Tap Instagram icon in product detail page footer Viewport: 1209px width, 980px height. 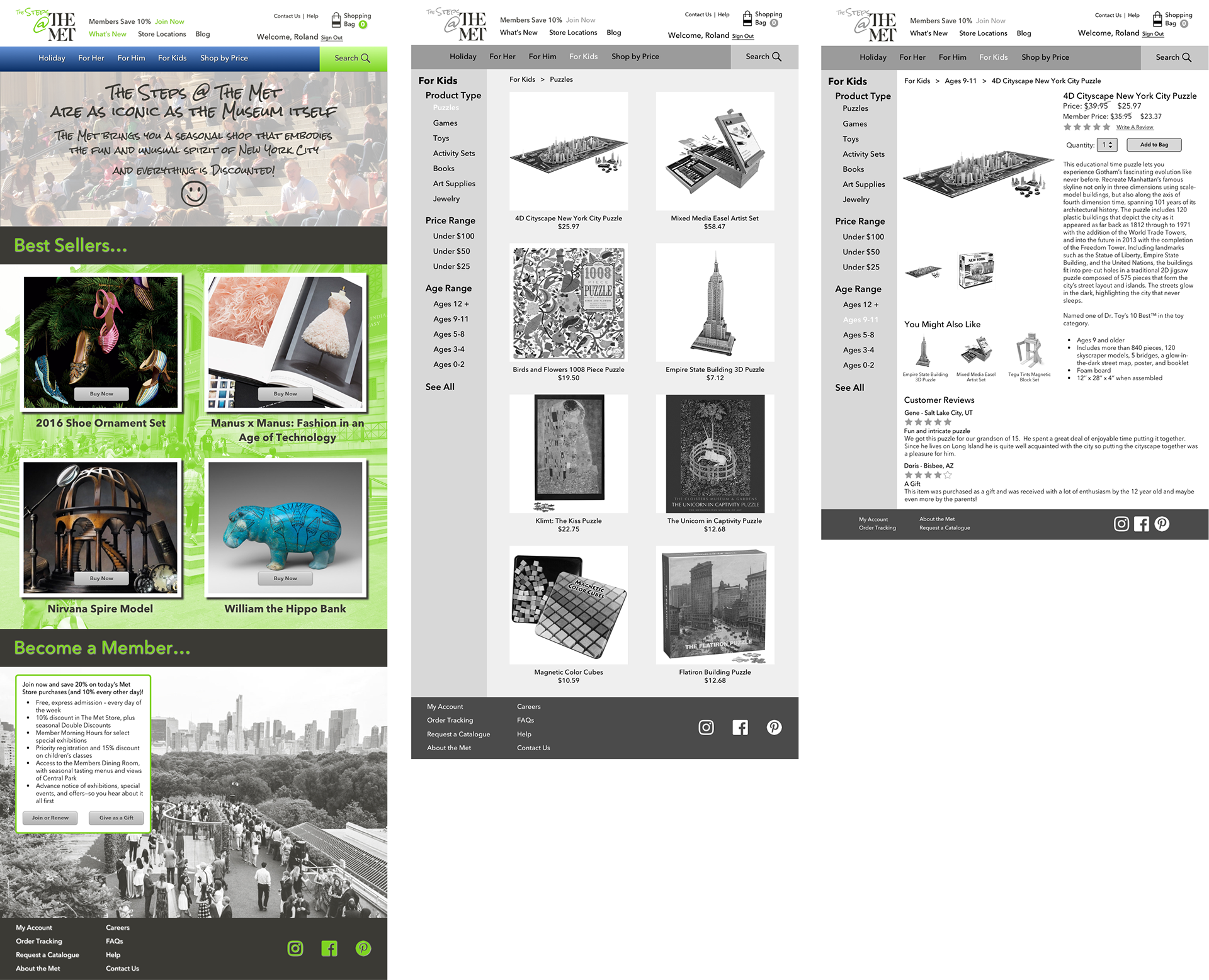pyautogui.click(x=1121, y=524)
